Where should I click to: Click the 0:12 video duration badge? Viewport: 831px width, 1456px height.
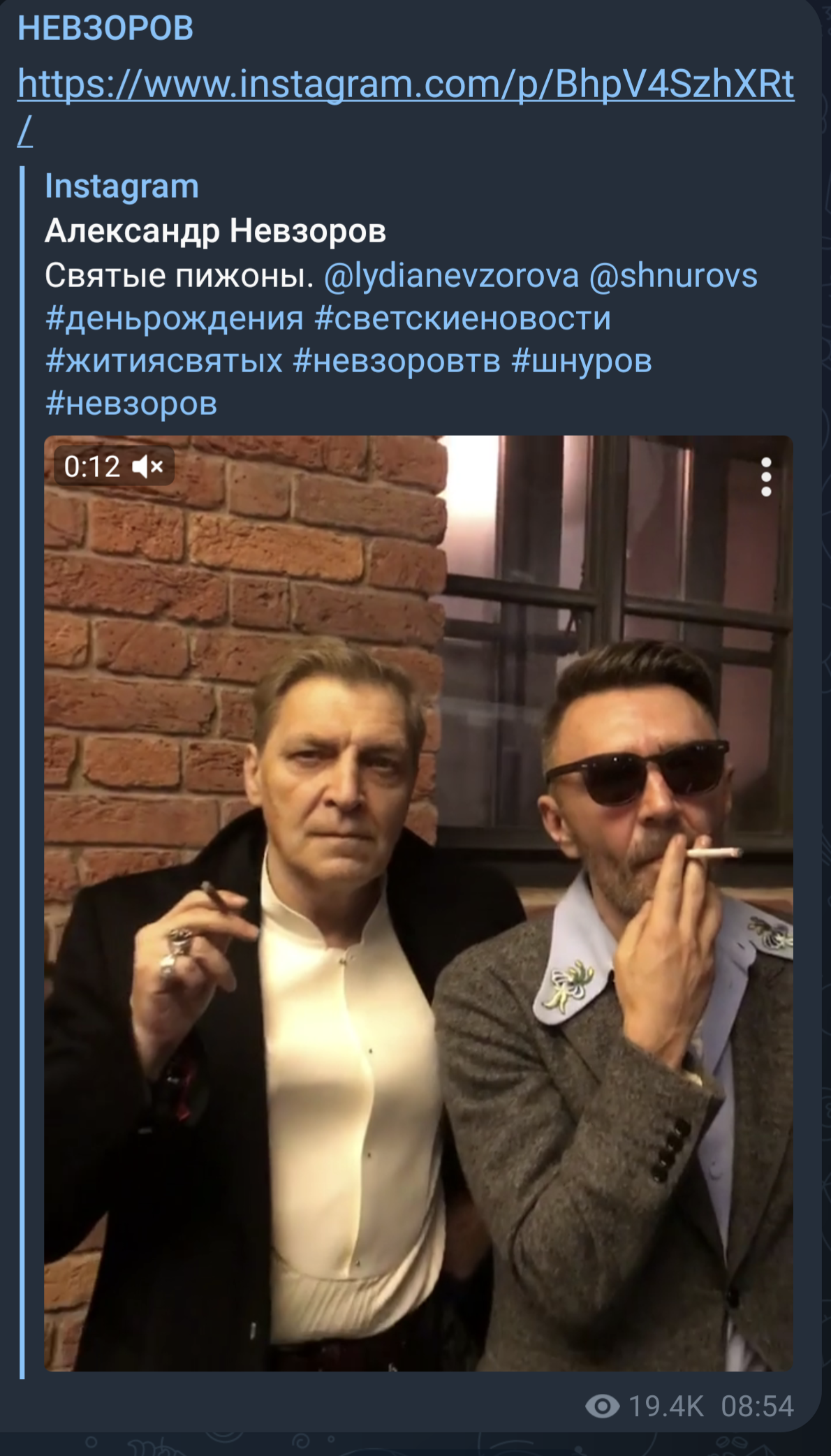pos(91,466)
